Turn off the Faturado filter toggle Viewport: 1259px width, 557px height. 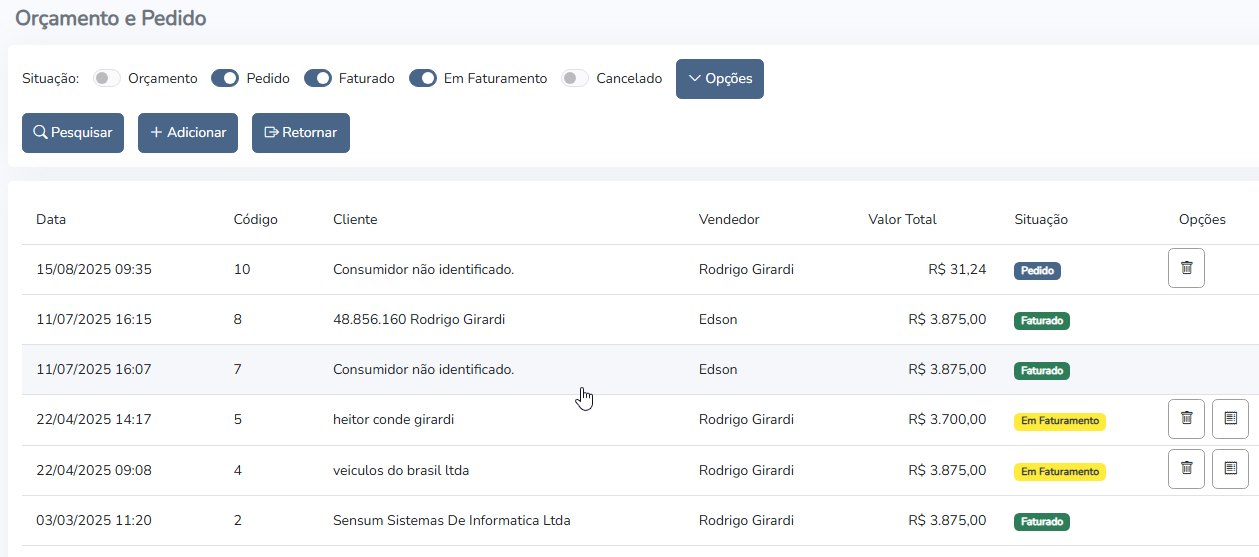[x=318, y=78]
